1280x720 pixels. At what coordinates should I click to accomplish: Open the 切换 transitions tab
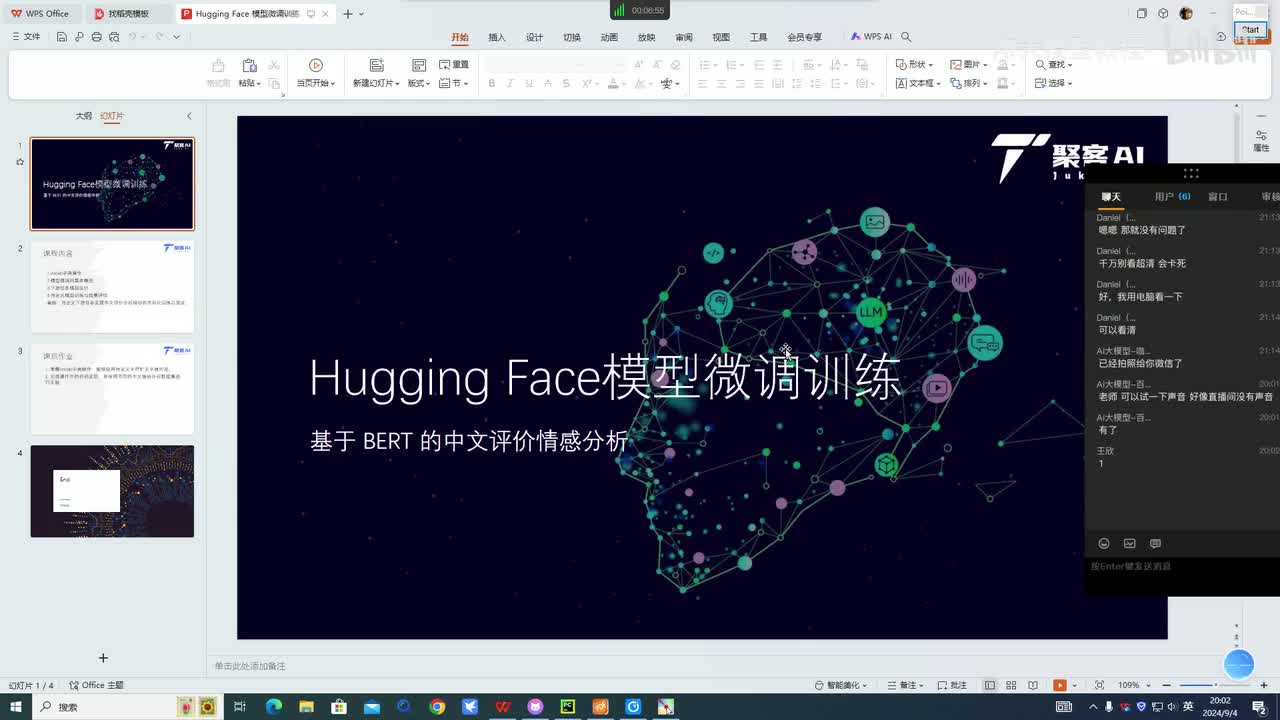tap(571, 37)
